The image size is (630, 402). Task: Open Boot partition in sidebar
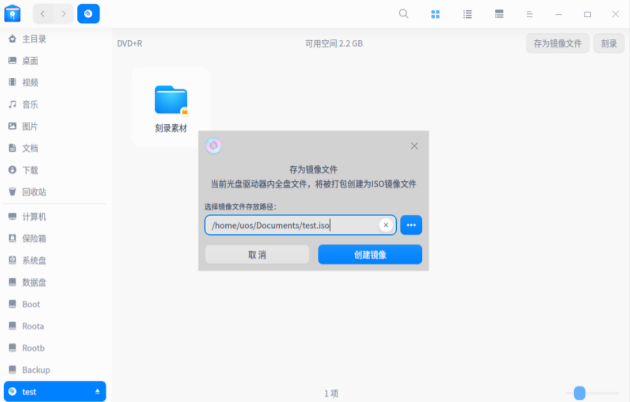coord(55,304)
